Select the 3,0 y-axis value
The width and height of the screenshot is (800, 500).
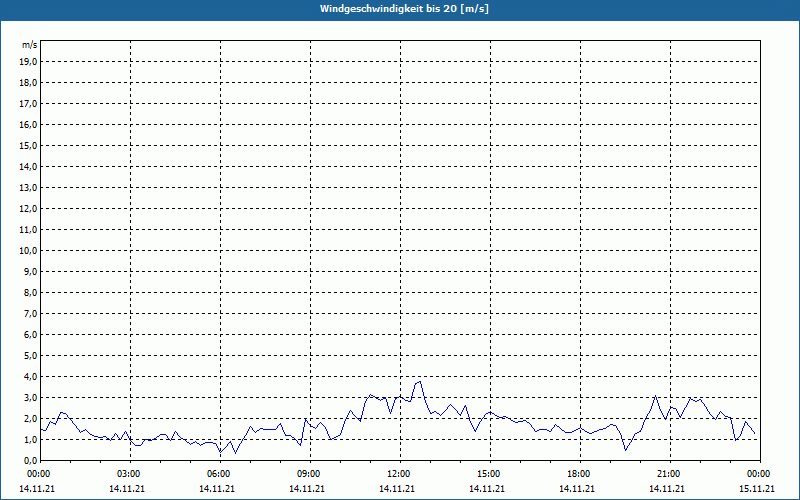(31, 397)
